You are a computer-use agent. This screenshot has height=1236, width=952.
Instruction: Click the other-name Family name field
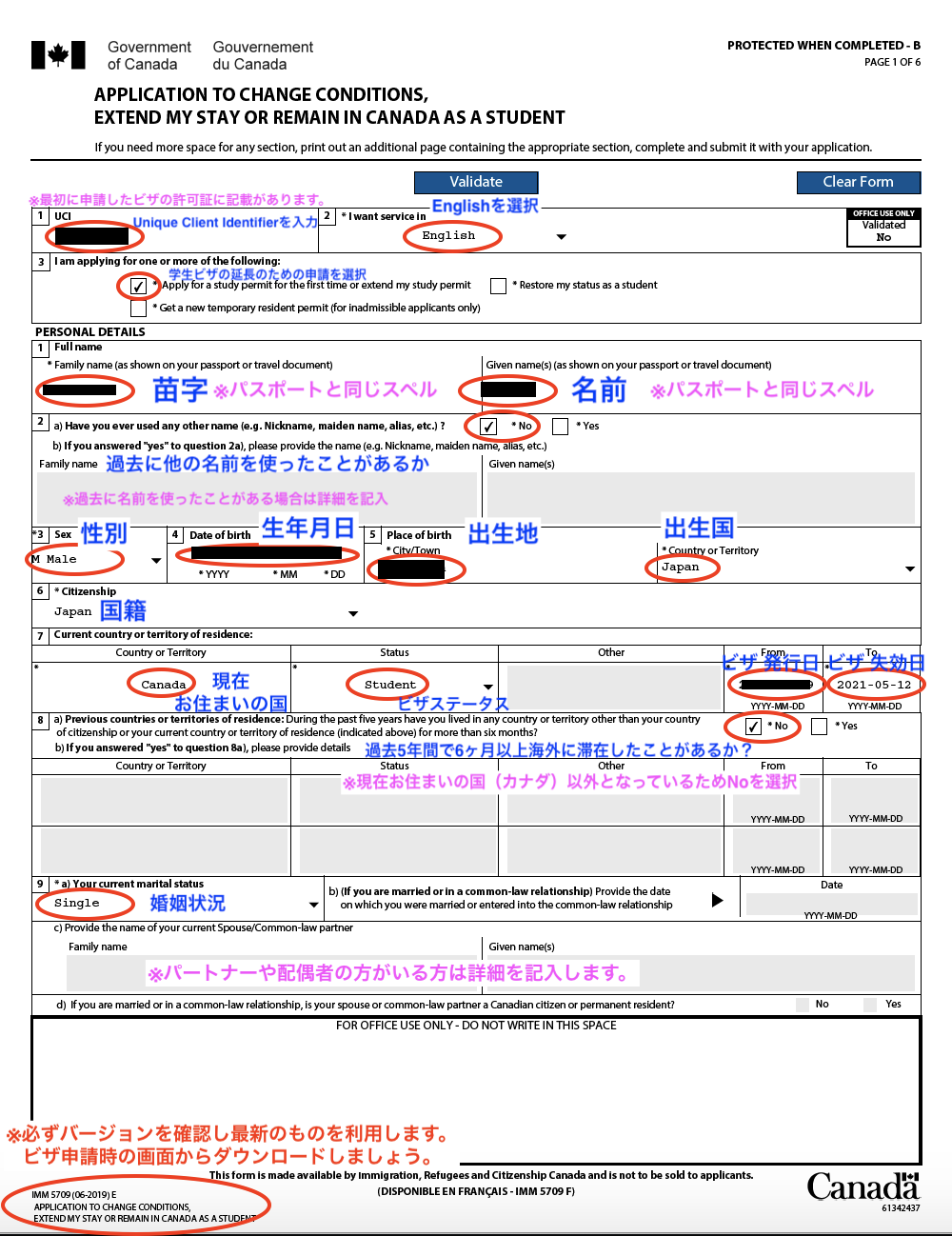pos(257,496)
